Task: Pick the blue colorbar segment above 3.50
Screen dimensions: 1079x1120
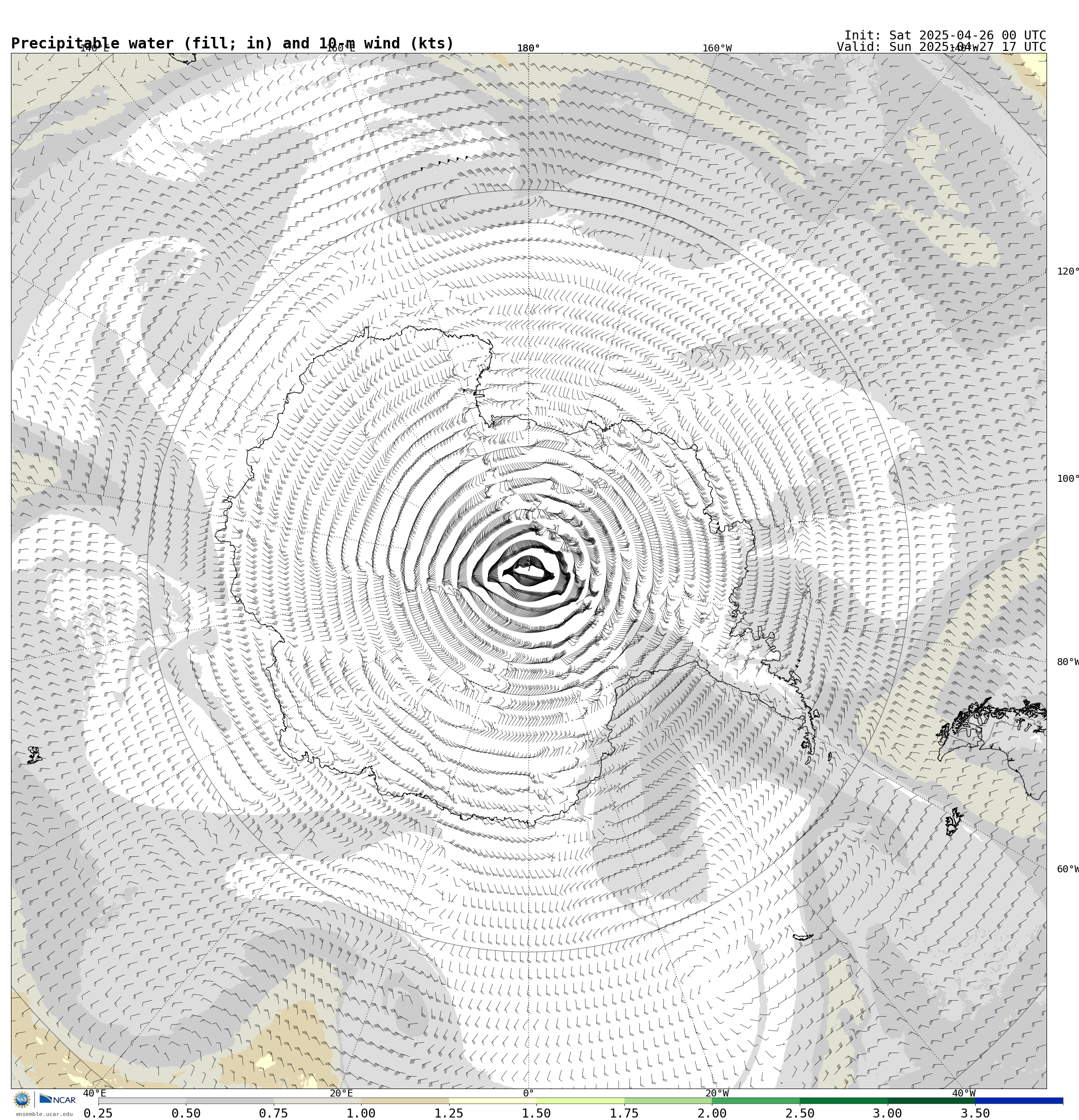Action: pyautogui.click(x=1019, y=1101)
